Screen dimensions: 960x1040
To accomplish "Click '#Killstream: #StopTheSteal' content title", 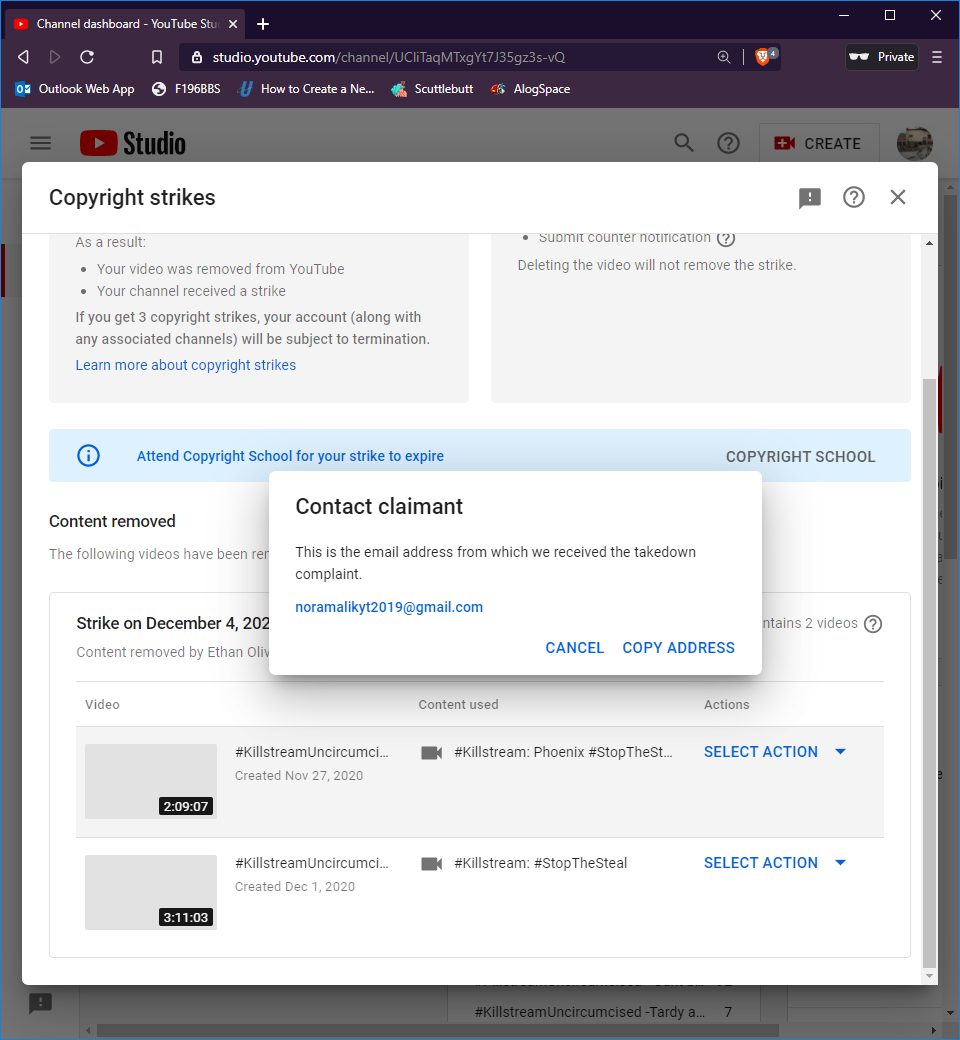I will click(541, 863).
